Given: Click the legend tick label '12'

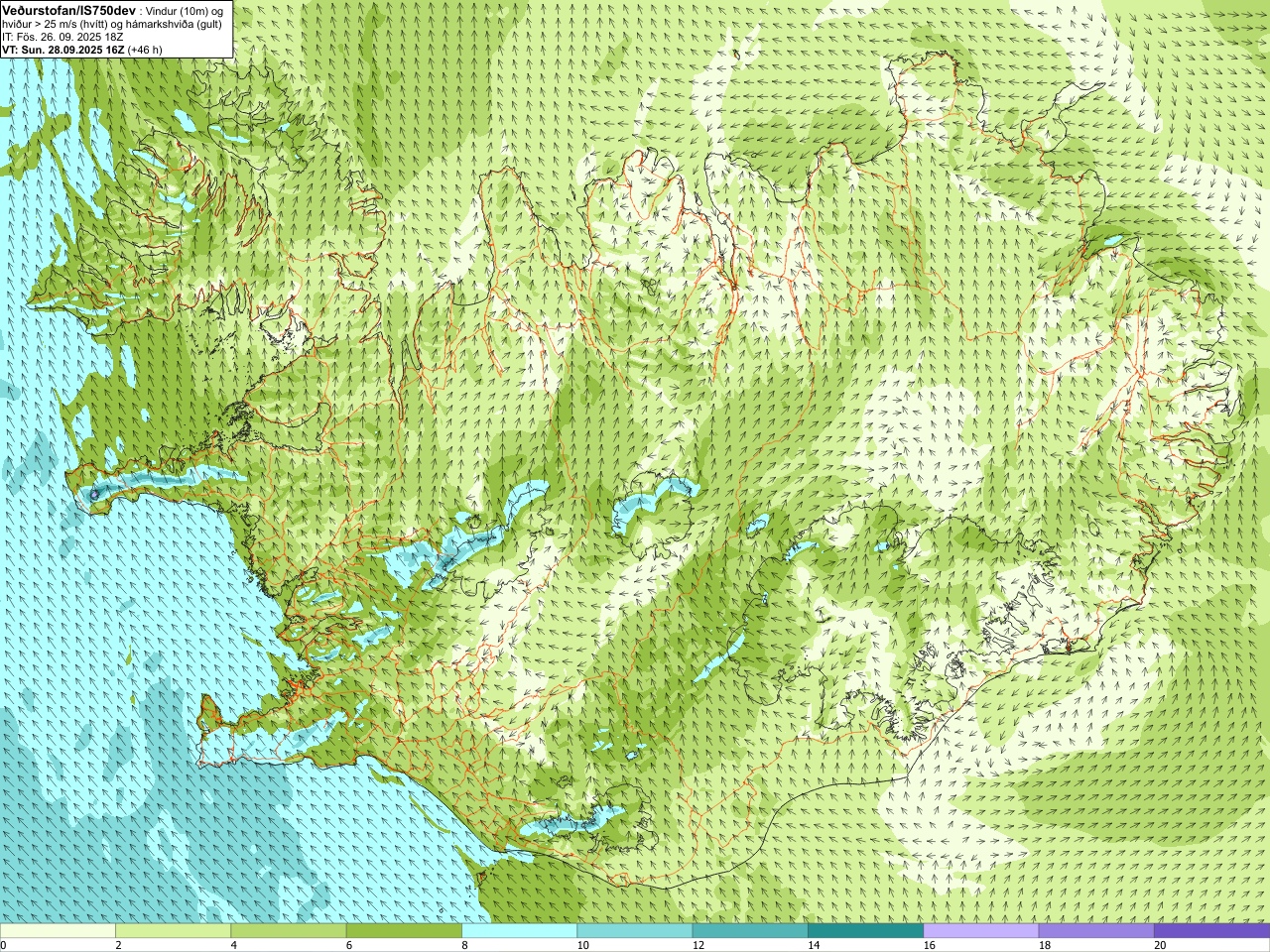Looking at the screenshot, I should 698,945.
